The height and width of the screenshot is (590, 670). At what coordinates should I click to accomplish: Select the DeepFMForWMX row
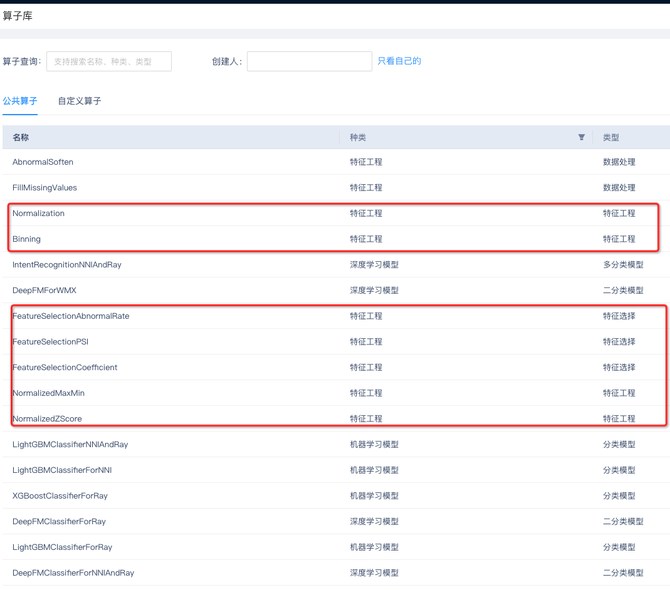click(45, 291)
